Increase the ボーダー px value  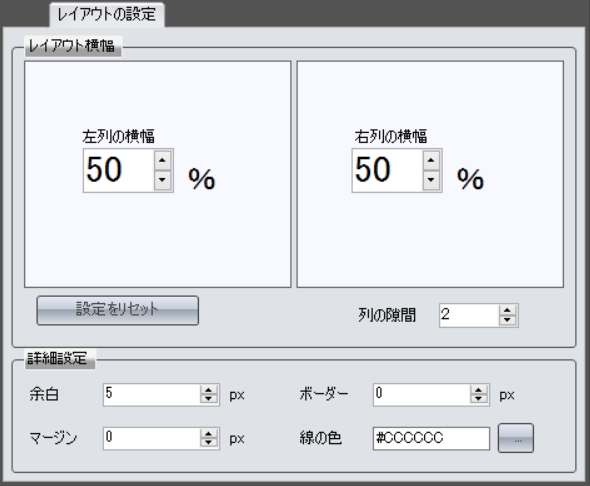coord(479,390)
